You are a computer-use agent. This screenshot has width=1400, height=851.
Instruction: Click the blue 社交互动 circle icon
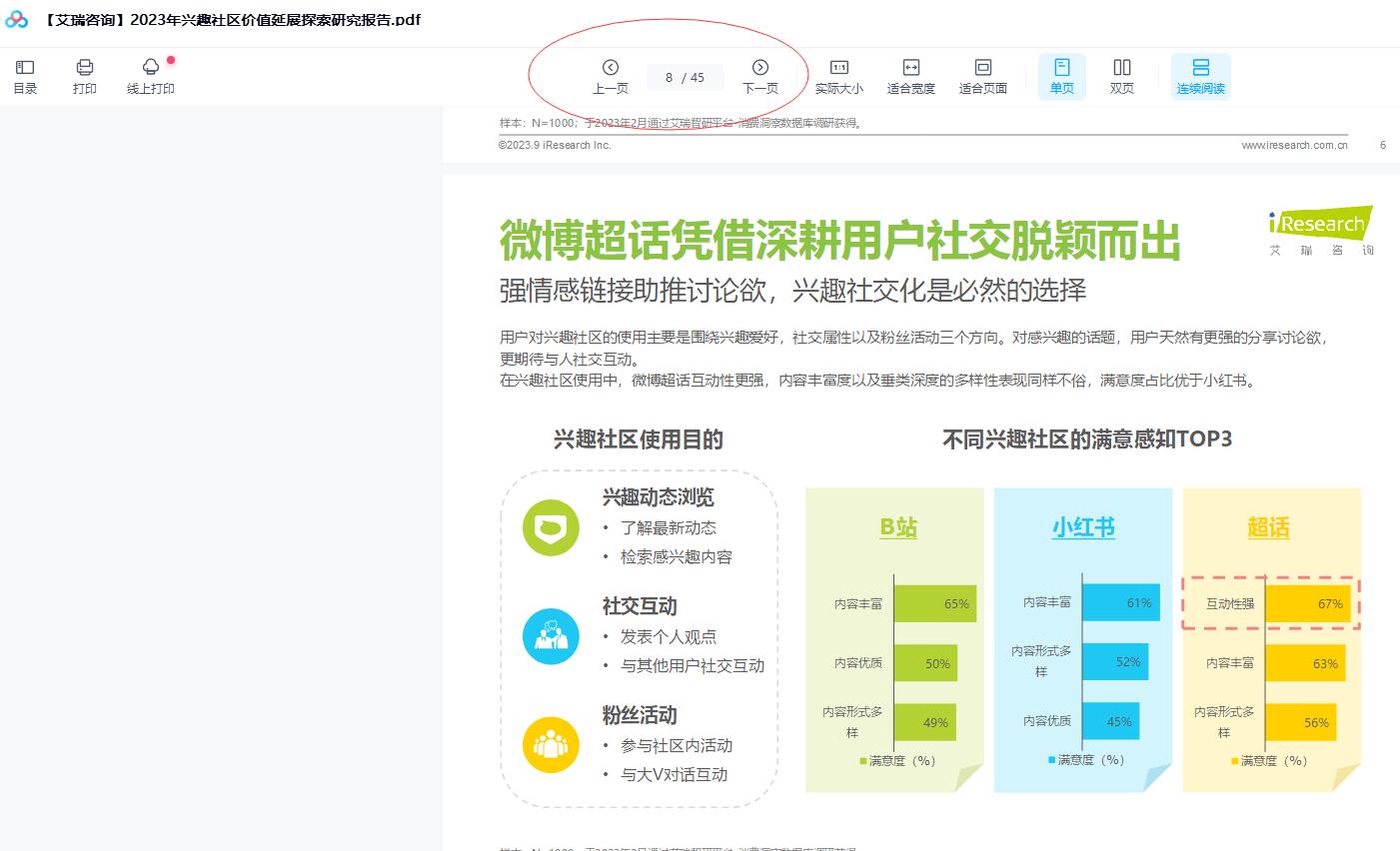point(551,636)
